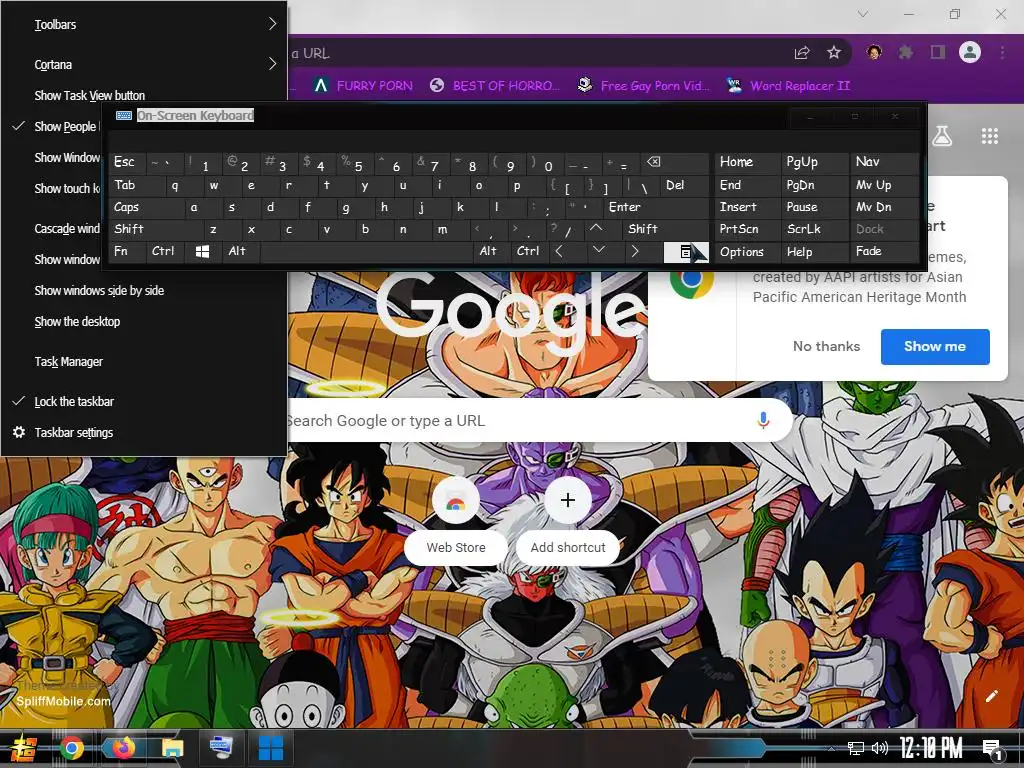Toggle Chrome side panel icon
The height and width of the screenshot is (768, 1024).
(938, 52)
